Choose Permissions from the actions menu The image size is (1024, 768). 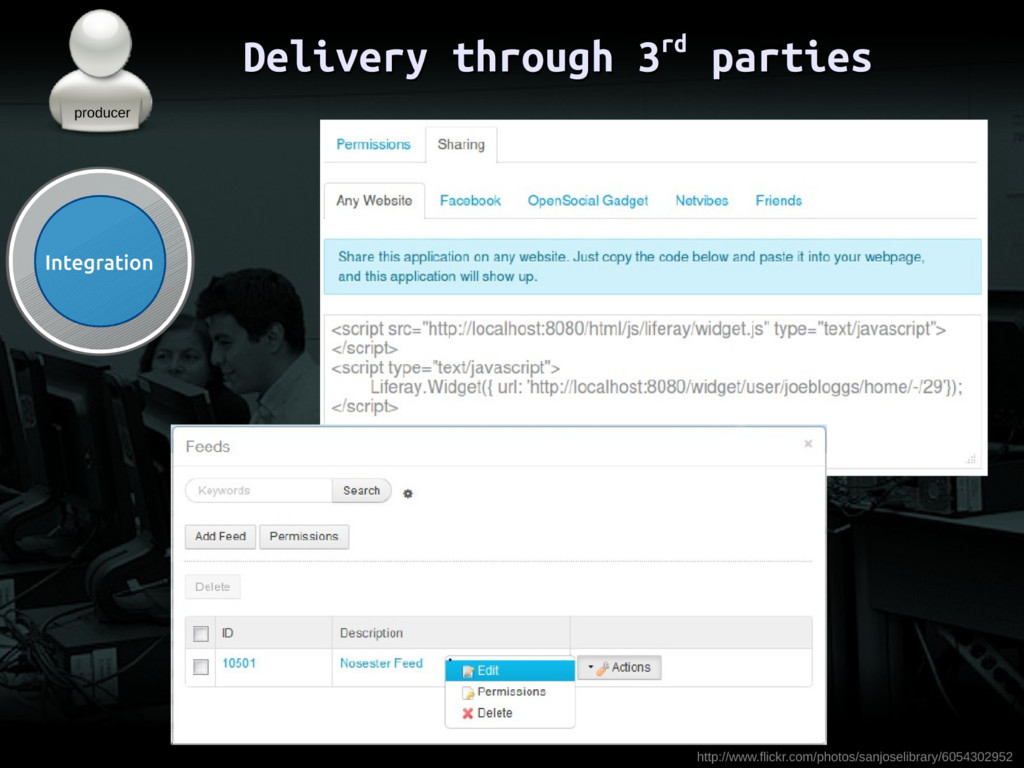(x=510, y=692)
